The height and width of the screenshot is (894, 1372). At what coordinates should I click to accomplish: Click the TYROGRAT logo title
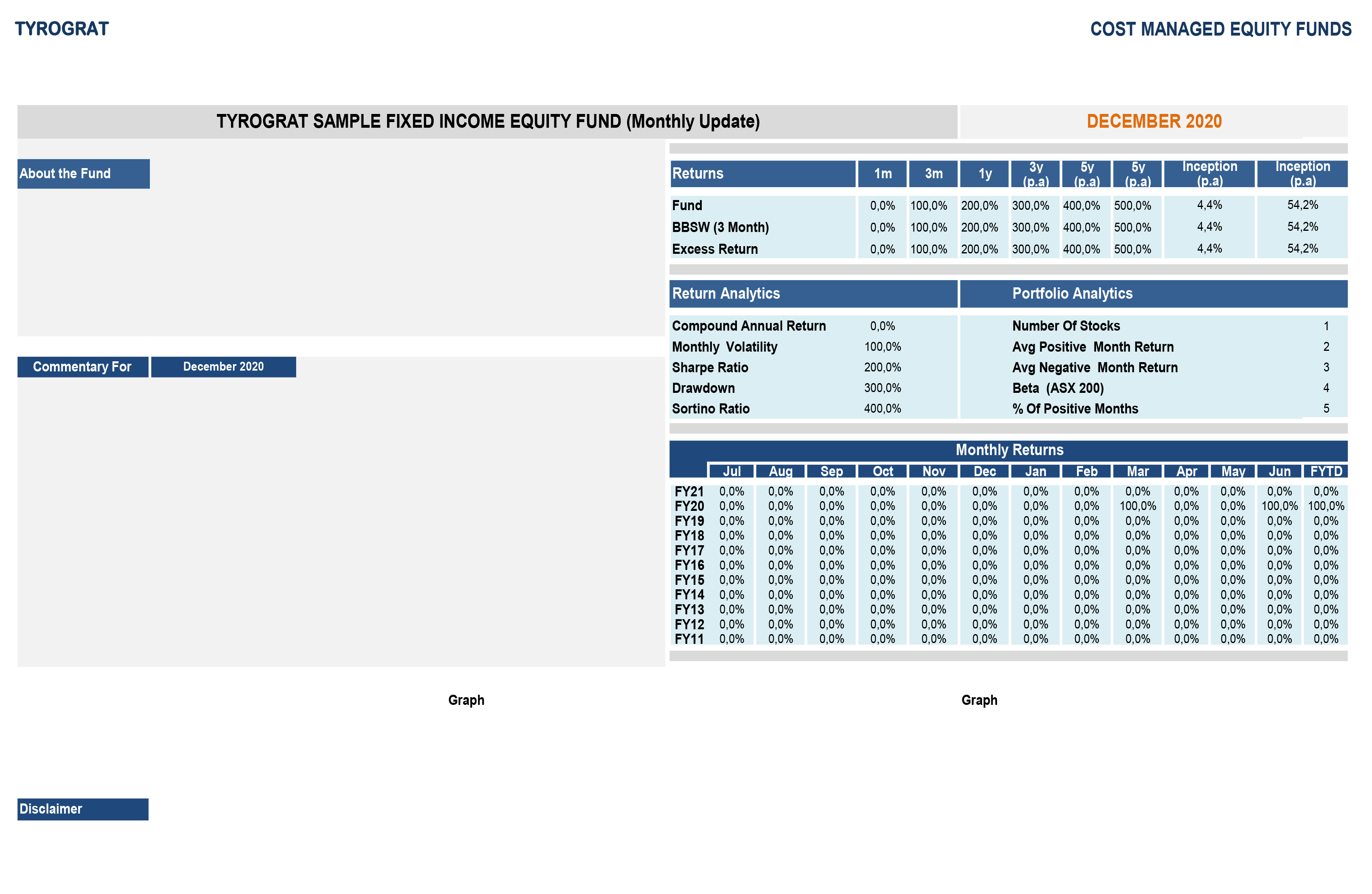62,29
